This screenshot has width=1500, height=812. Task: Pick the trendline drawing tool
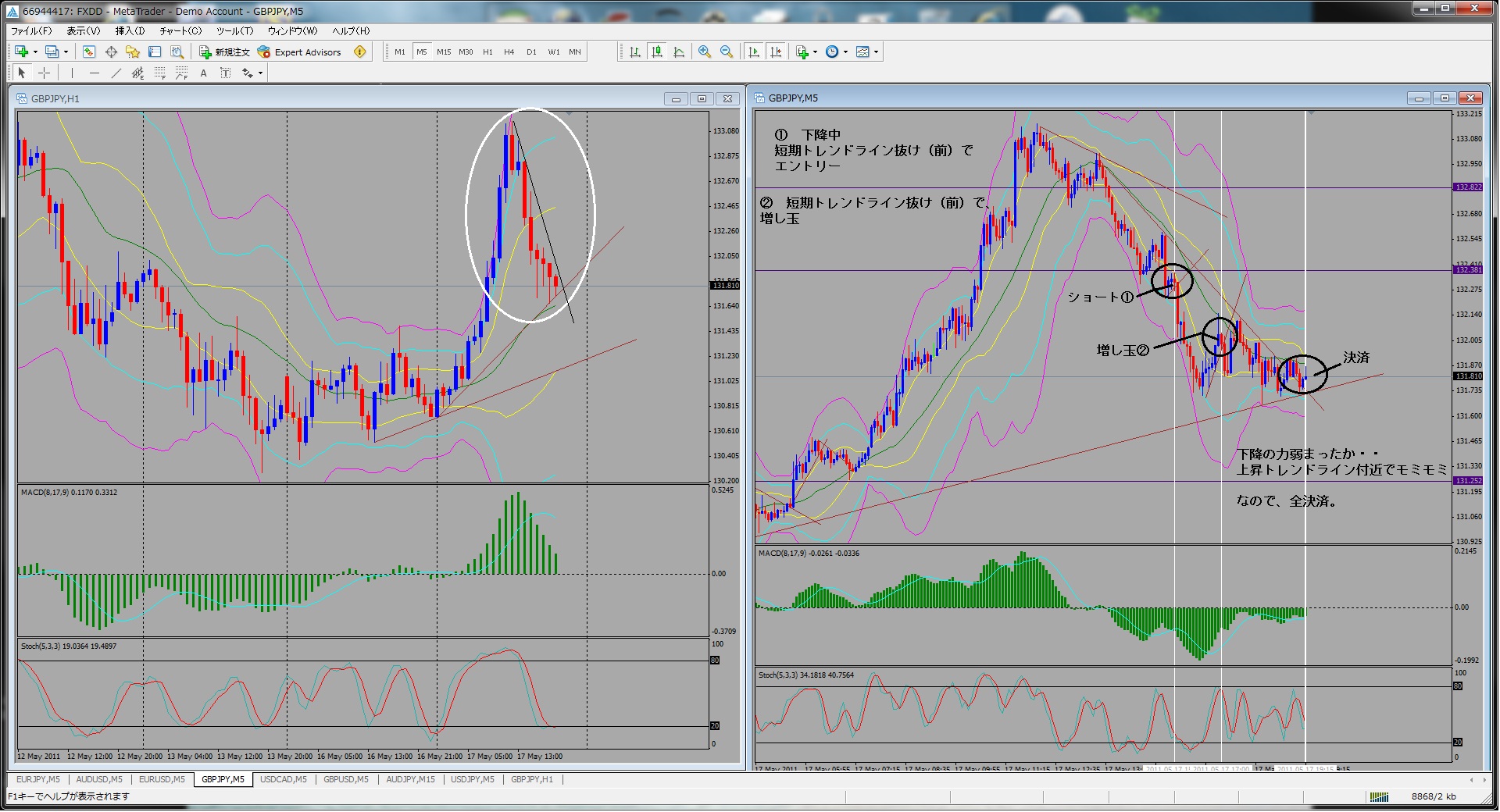coord(116,73)
